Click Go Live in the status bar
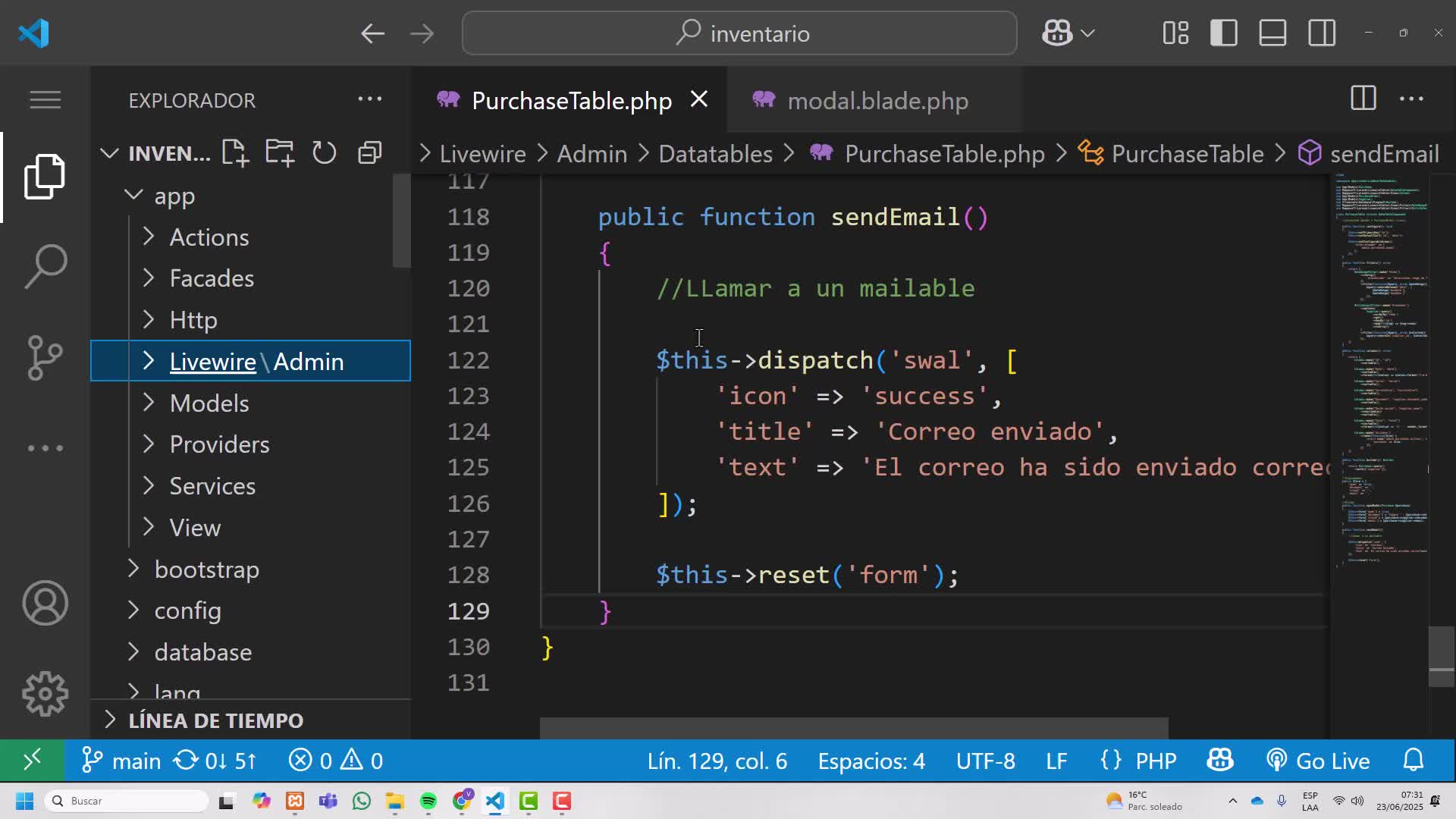Screen dimensions: 1456x819 coord(1318,761)
